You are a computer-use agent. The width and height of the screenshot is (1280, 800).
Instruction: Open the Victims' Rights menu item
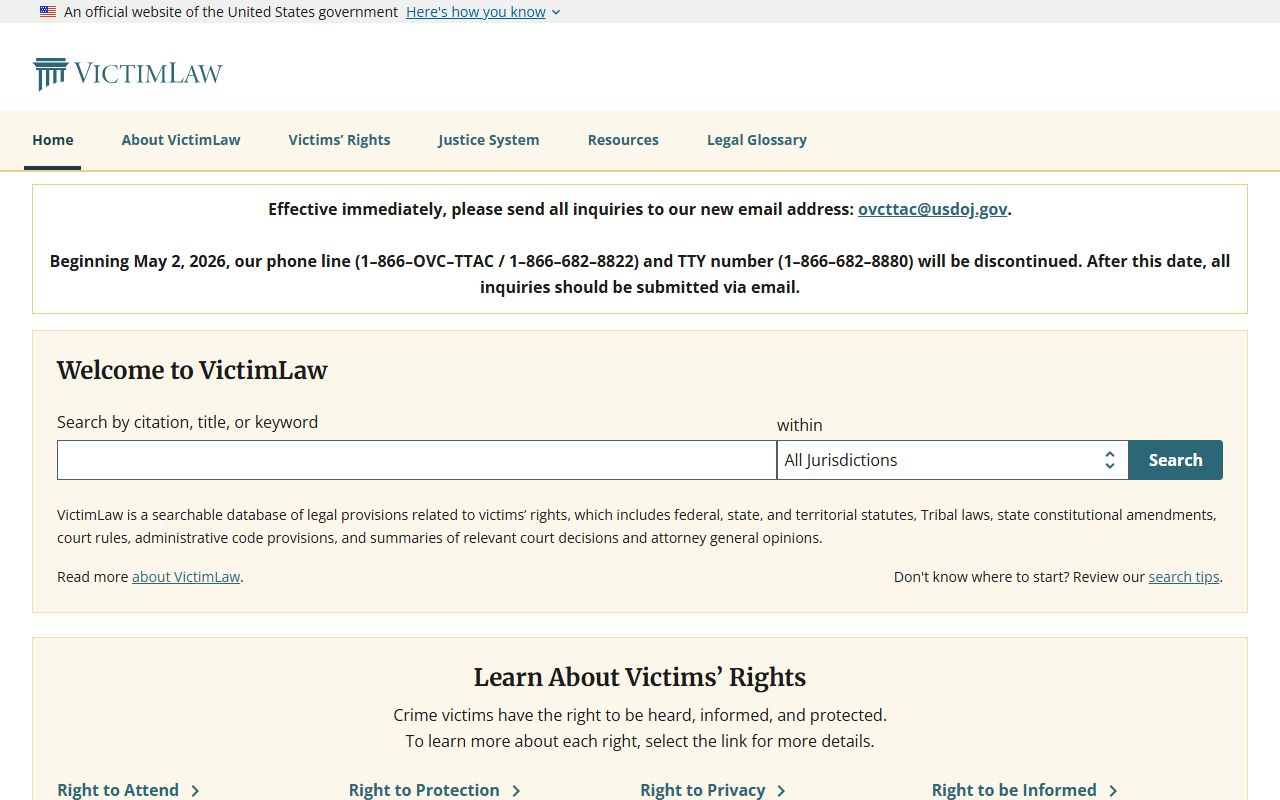click(340, 140)
